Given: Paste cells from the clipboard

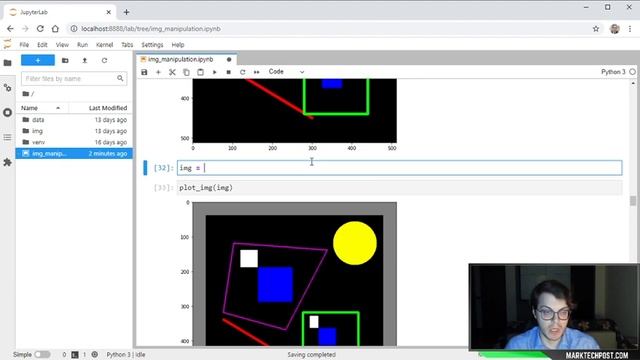Looking at the screenshot, I should tap(200, 72).
